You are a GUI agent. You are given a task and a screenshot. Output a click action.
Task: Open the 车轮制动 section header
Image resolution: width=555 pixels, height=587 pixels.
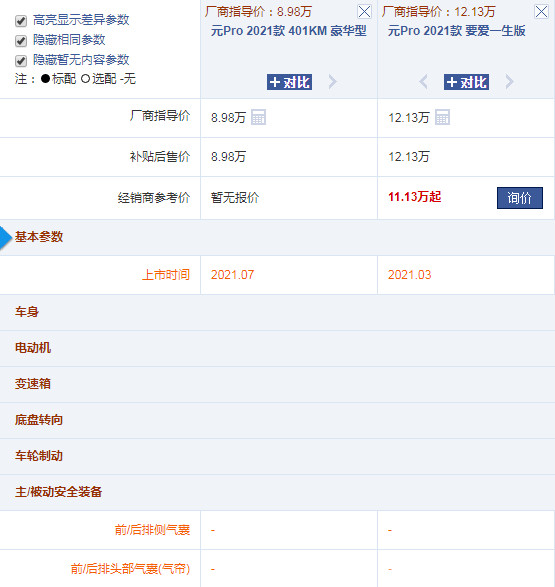point(277,456)
